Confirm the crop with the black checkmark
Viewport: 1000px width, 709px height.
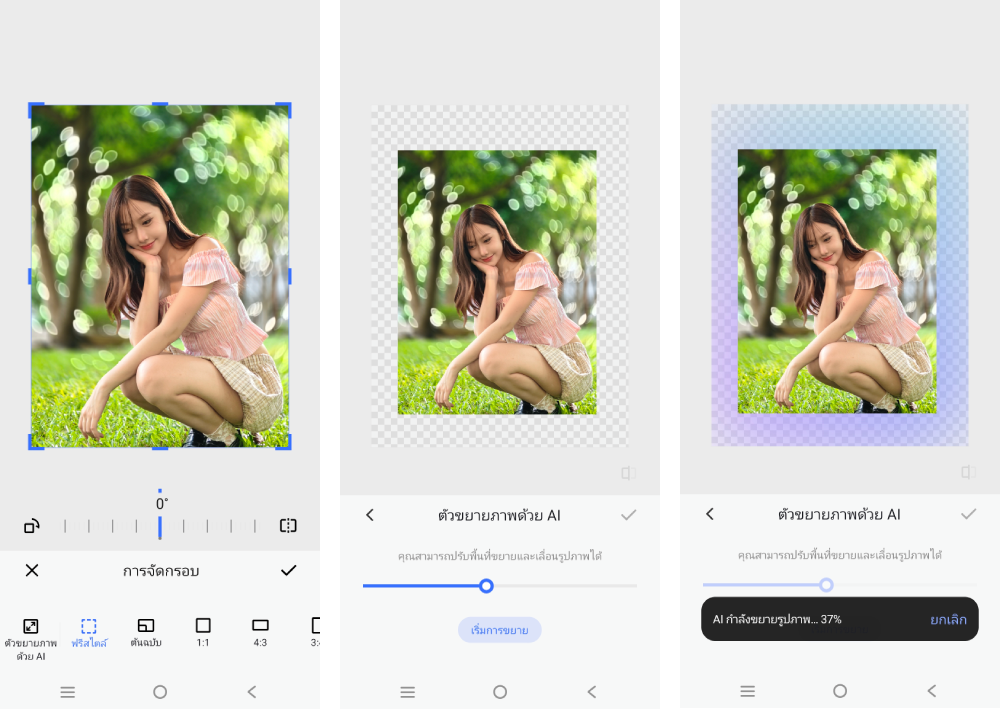click(x=288, y=570)
